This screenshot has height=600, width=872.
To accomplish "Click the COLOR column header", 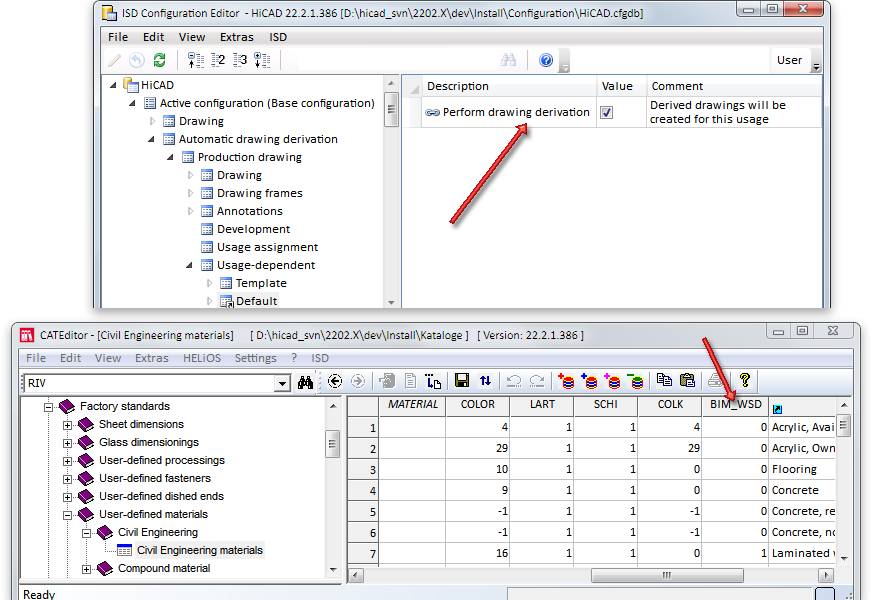I will 477,405.
